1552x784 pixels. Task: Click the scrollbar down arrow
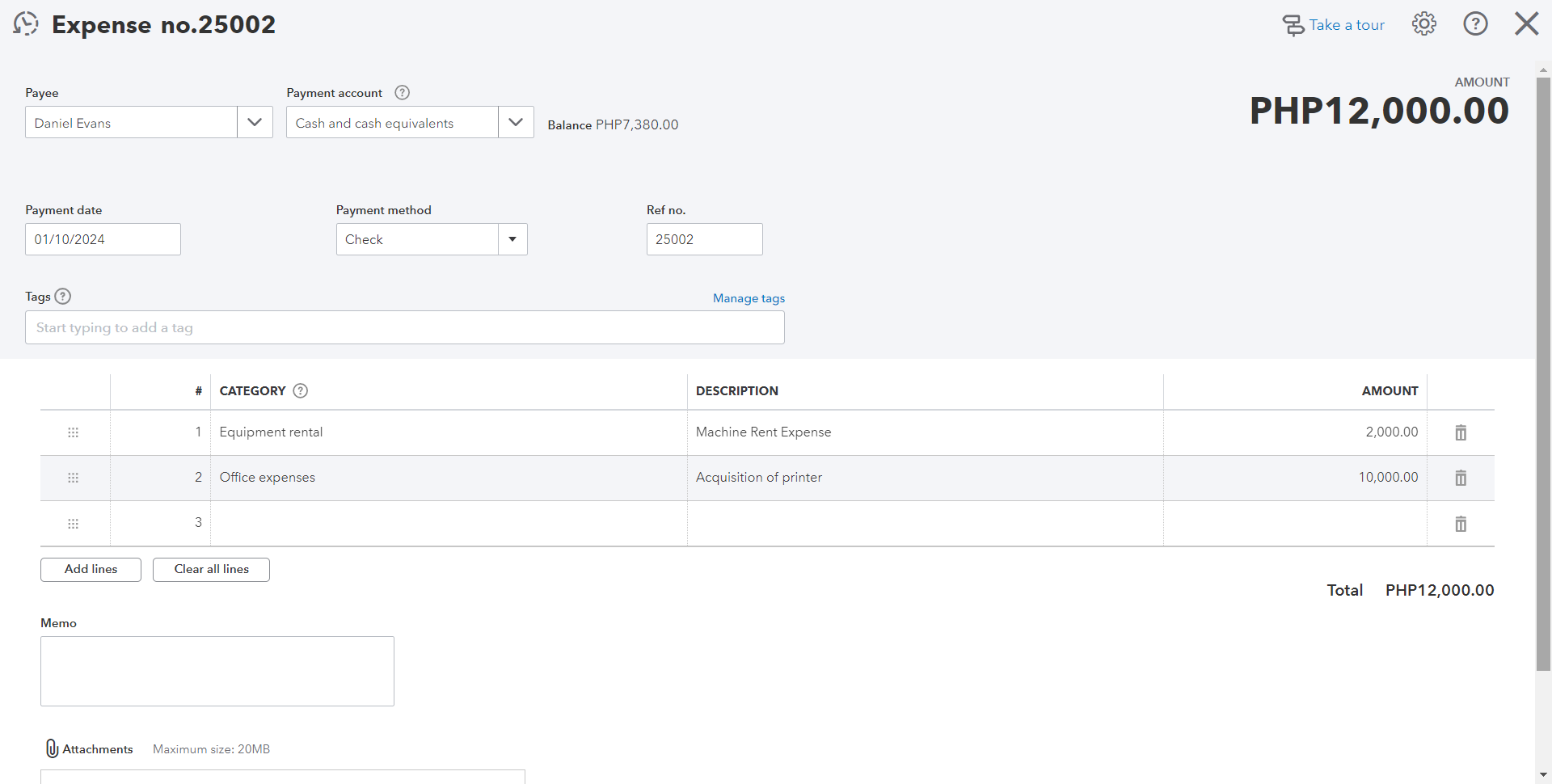coord(1543,775)
